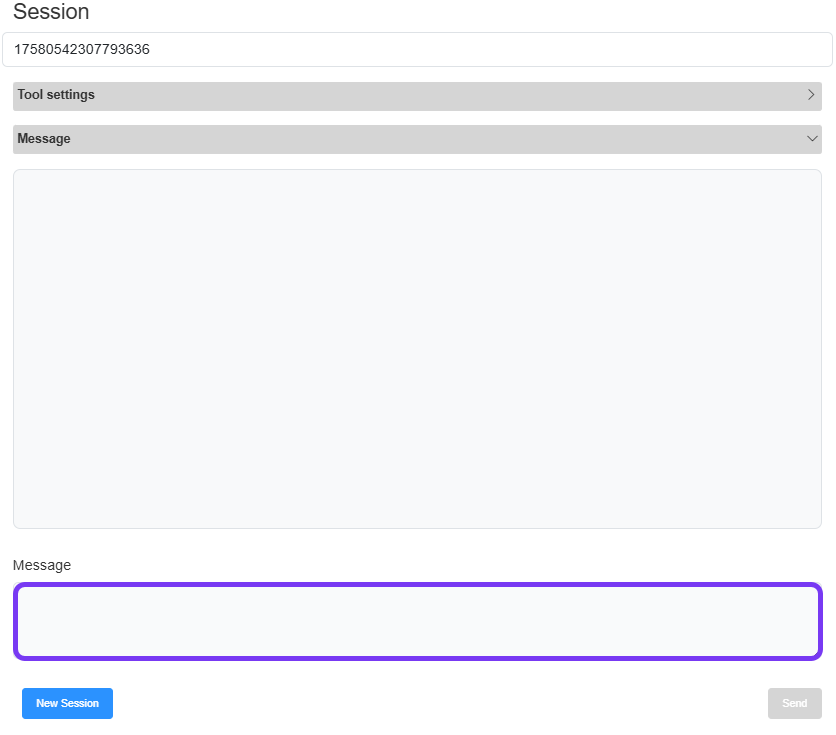This screenshot has height=735, width=836.
Task: Click empty space right of Session ID value
Action: tap(500, 49)
